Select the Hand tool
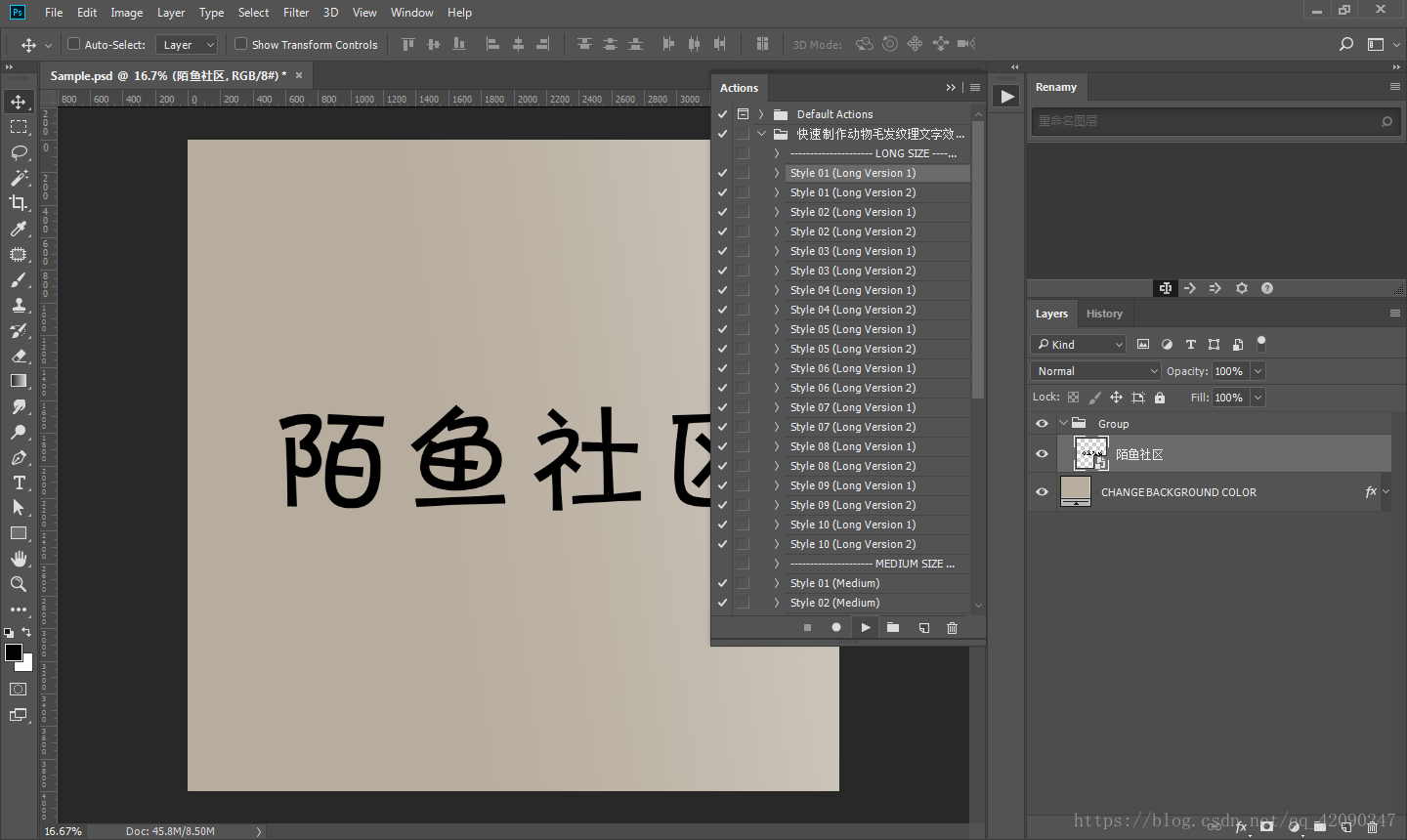 click(19, 559)
